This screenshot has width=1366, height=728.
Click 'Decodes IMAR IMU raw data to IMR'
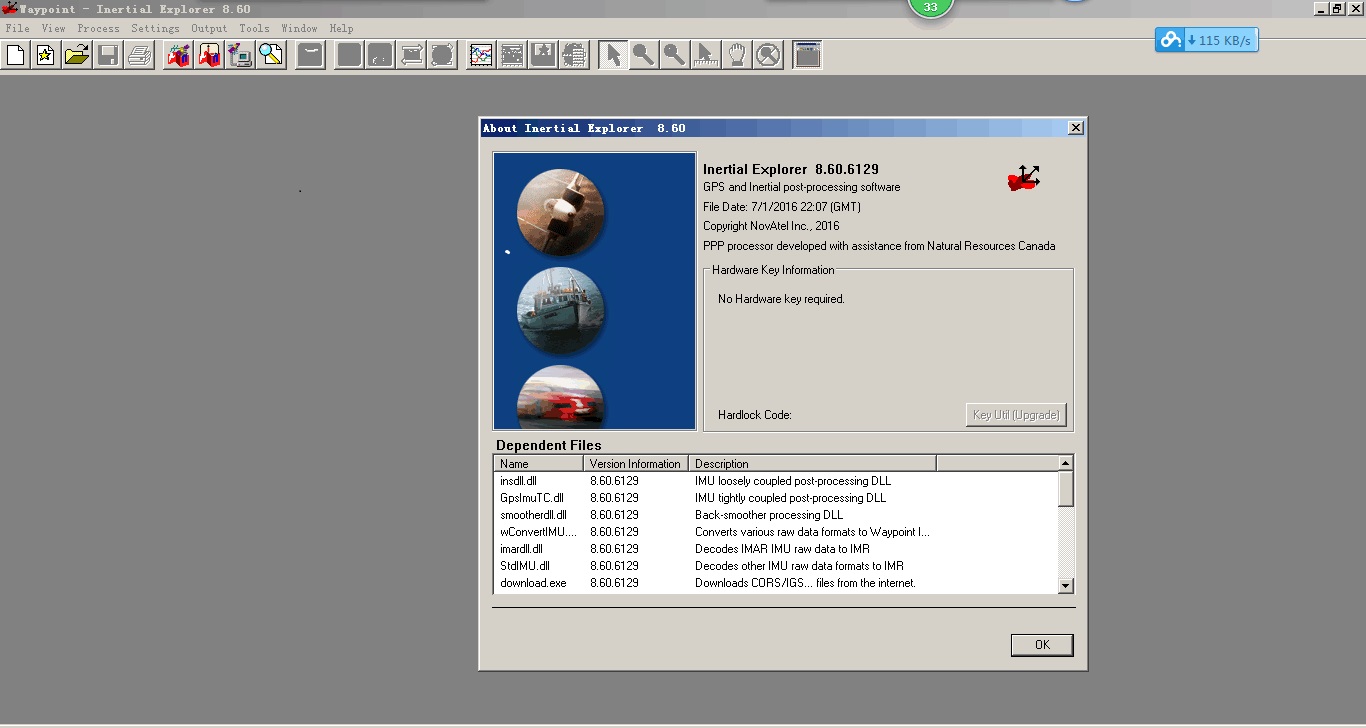pos(782,549)
